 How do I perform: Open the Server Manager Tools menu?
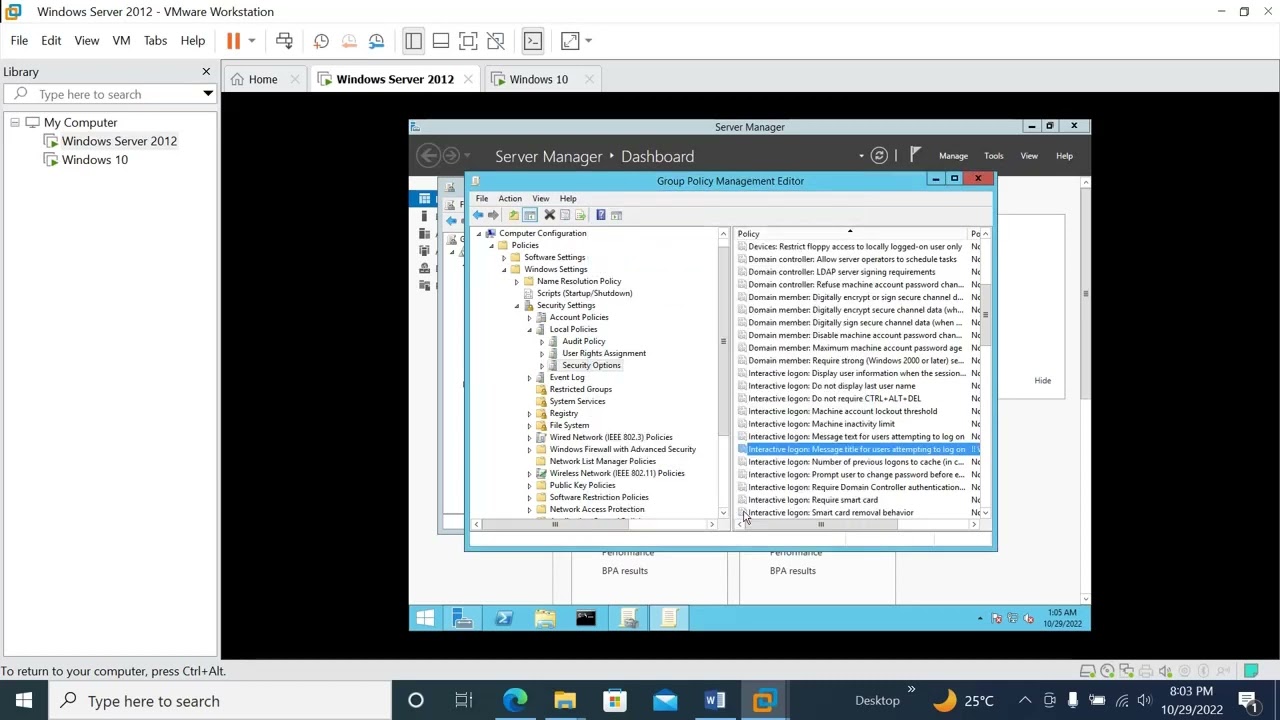[993, 156]
